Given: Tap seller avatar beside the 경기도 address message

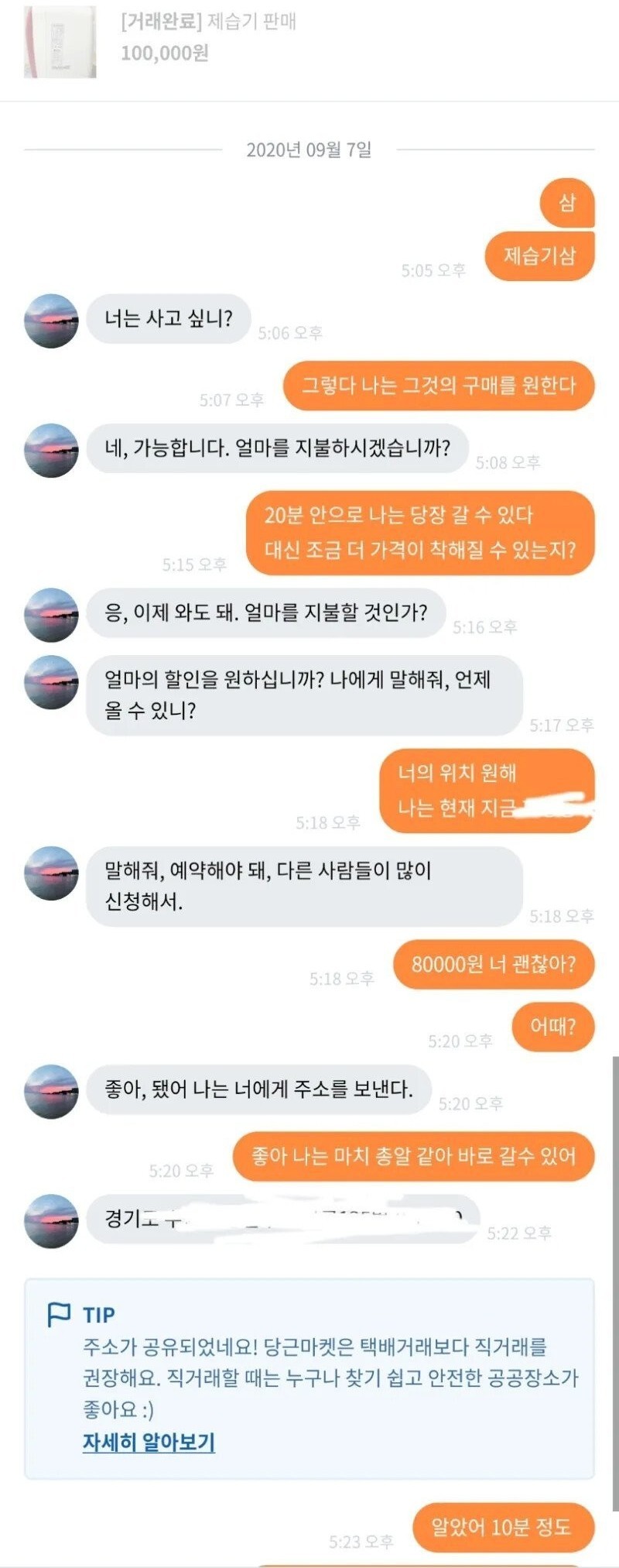Looking at the screenshot, I should (x=51, y=1221).
